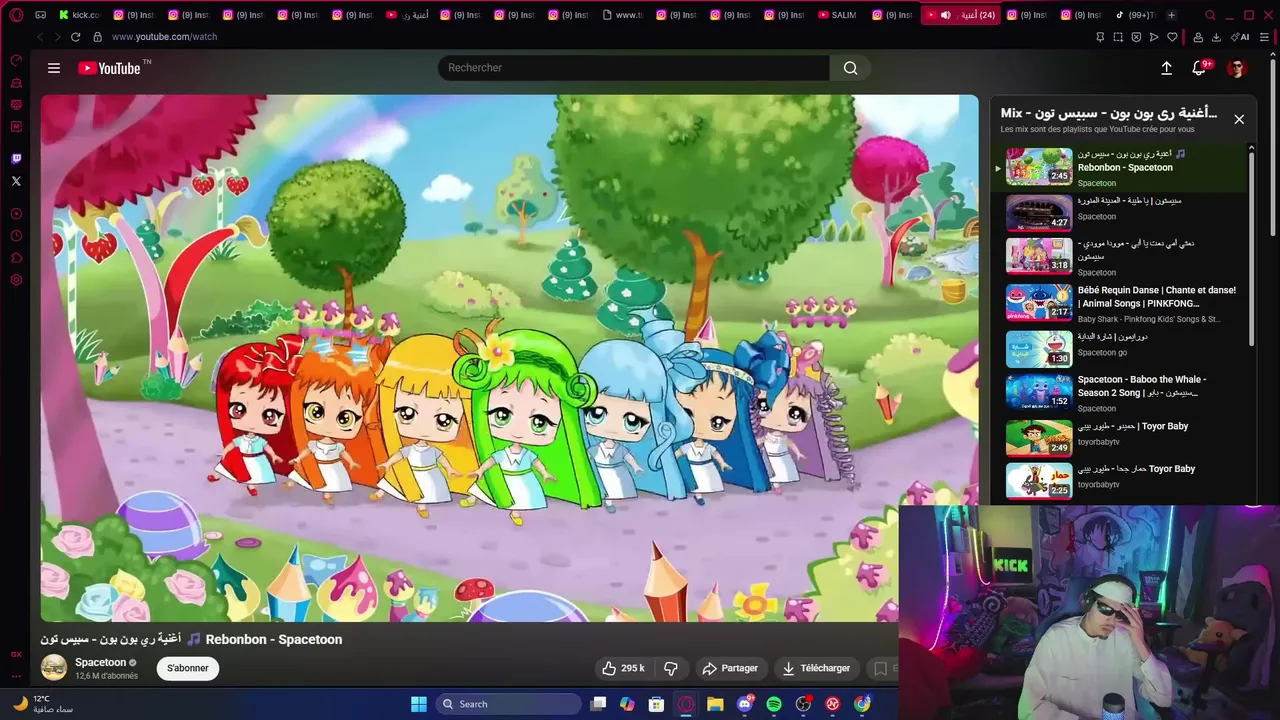
Task: Play the 2:49 Toyor Baby video thumbnail
Action: 1039,437
